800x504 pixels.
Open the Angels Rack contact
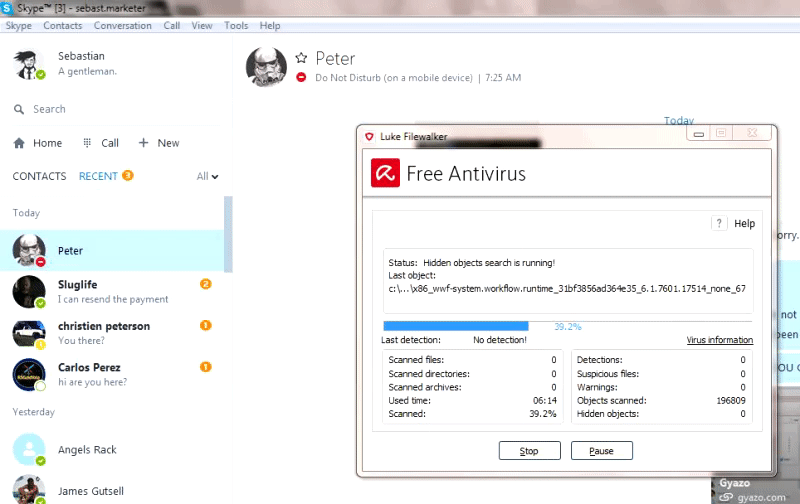(112, 449)
